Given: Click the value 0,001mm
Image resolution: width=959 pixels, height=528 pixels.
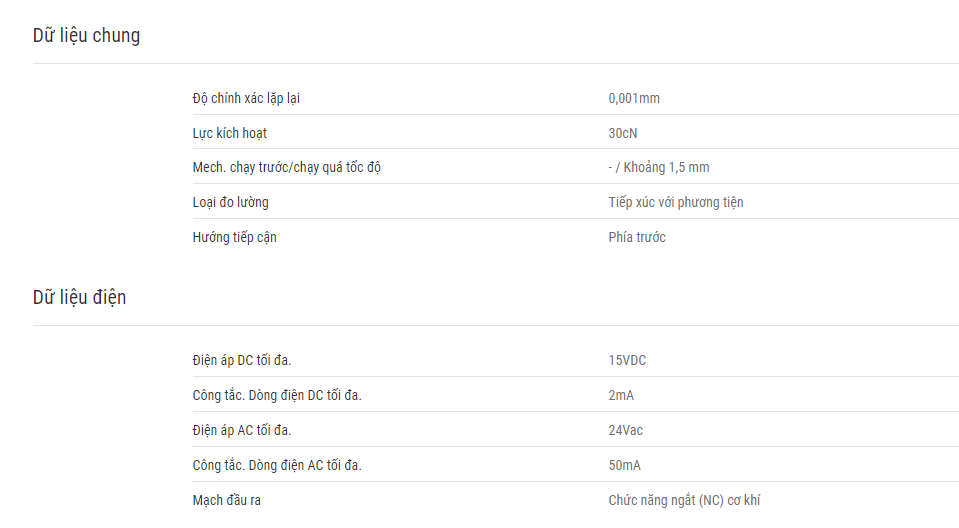Looking at the screenshot, I should 634,99.
